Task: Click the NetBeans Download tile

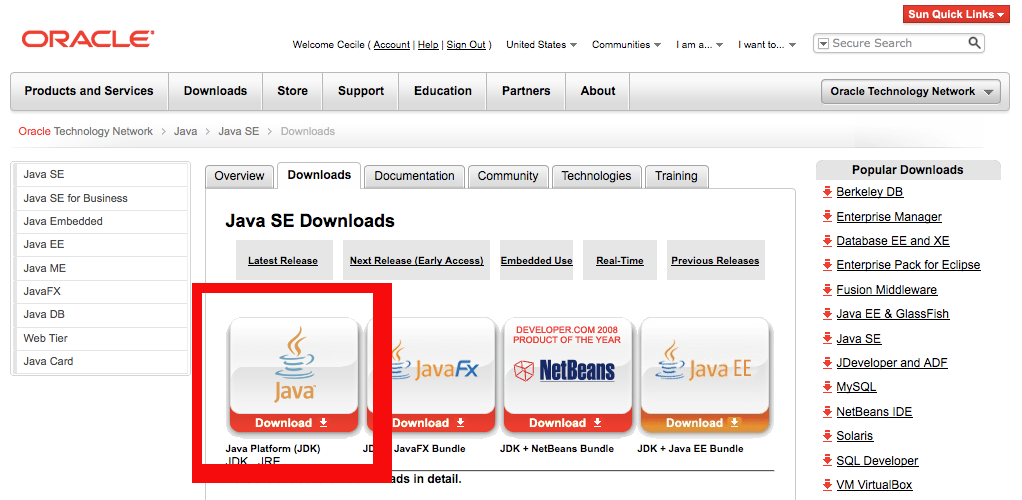Action: [x=567, y=376]
